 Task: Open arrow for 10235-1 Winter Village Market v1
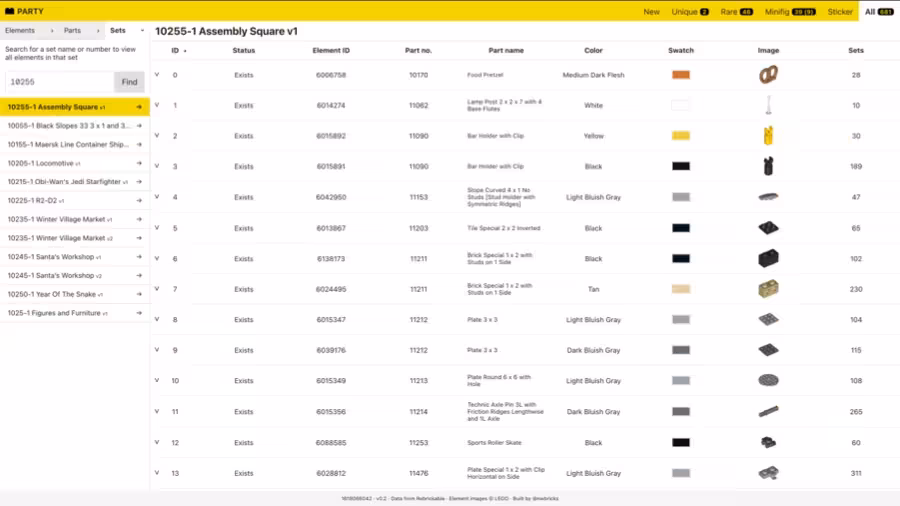tap(139, 219)
